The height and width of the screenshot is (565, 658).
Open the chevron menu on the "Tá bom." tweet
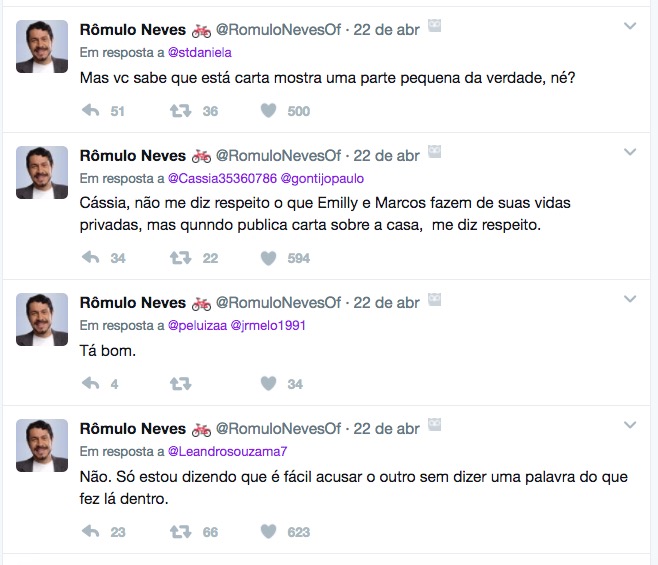(x=630, y=299)
